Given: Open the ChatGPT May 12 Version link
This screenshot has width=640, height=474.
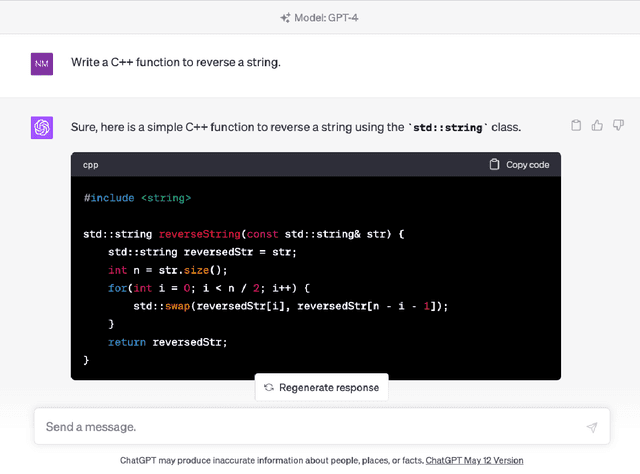Looking at the screenshot, I should (474, 461).
